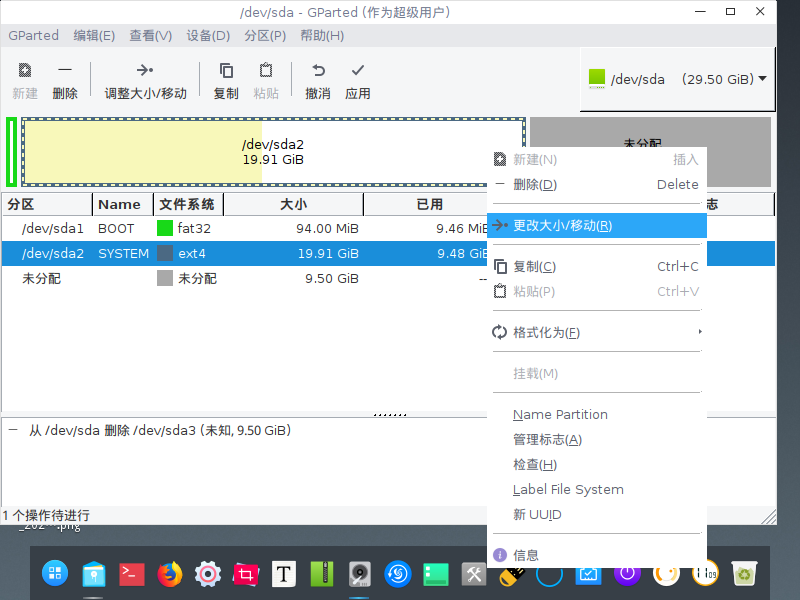
Task: Open the archive manager icon in dock
Action: click(x=322, y=573)
